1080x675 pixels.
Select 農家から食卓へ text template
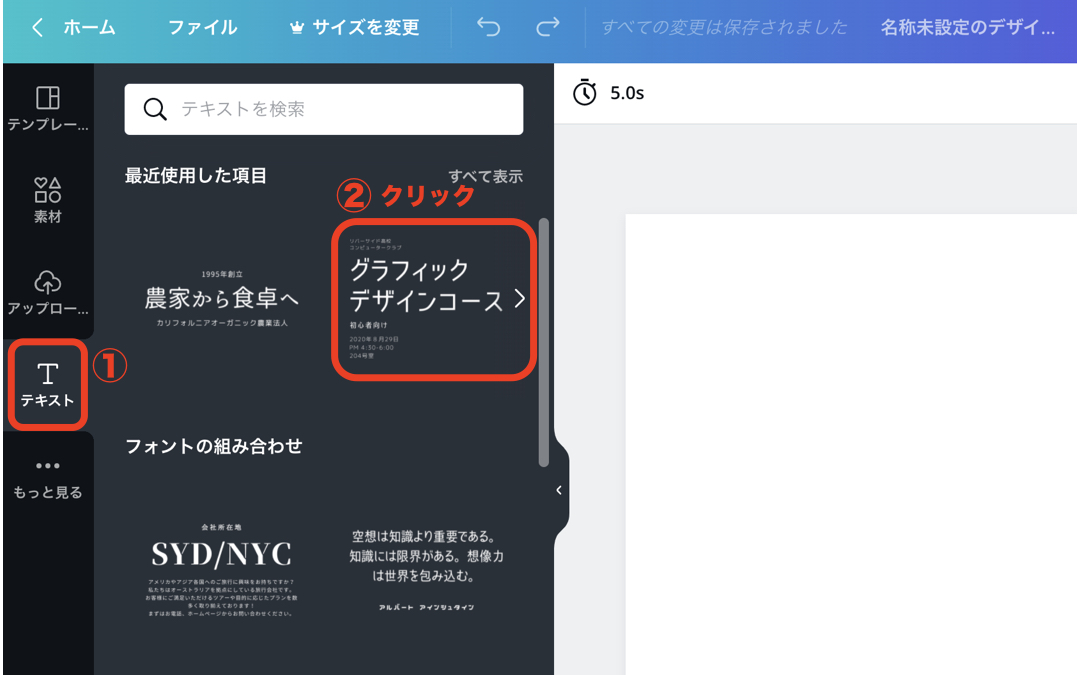pos(222,299)
